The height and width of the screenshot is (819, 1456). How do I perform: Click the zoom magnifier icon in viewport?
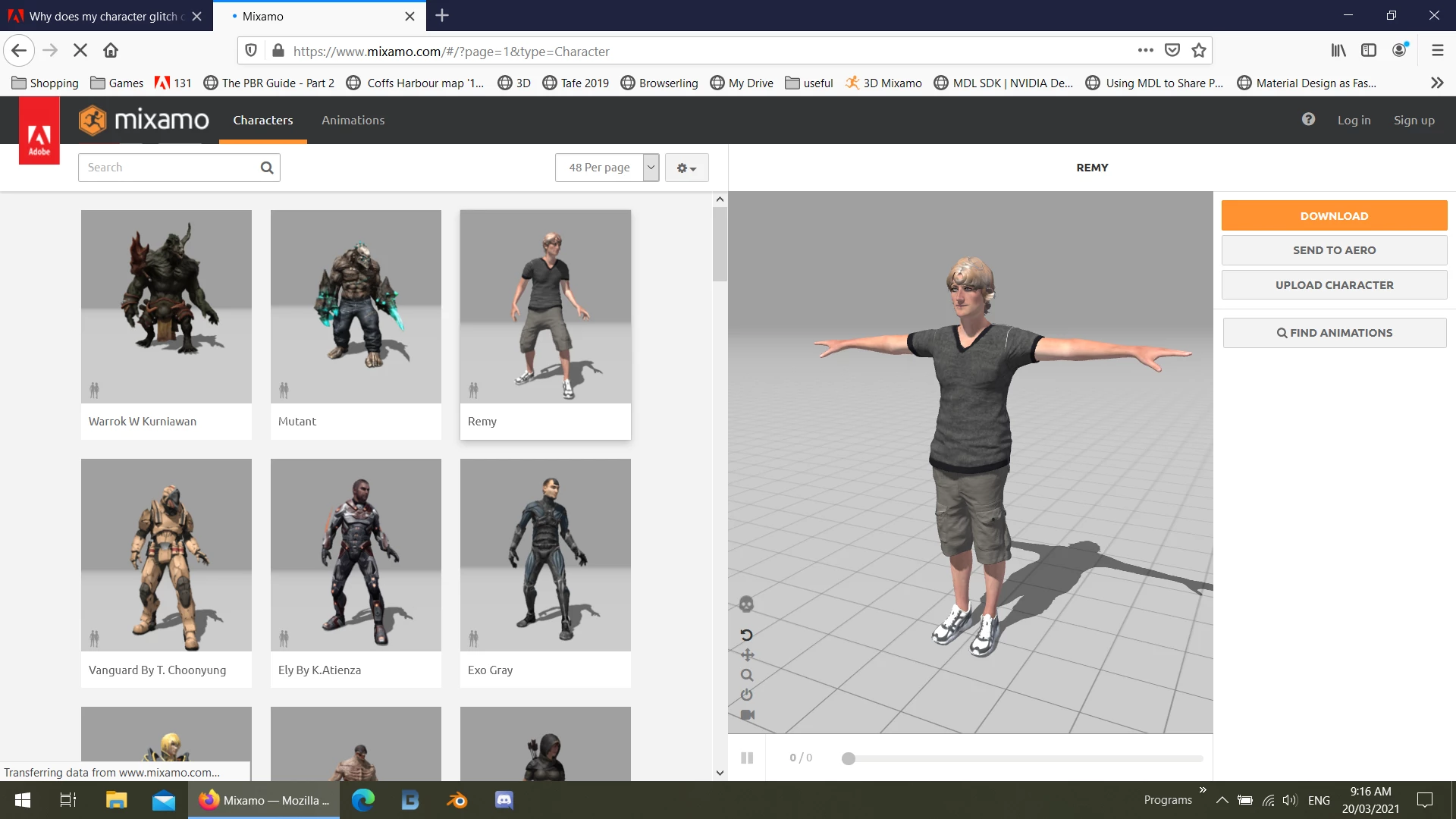747,675
